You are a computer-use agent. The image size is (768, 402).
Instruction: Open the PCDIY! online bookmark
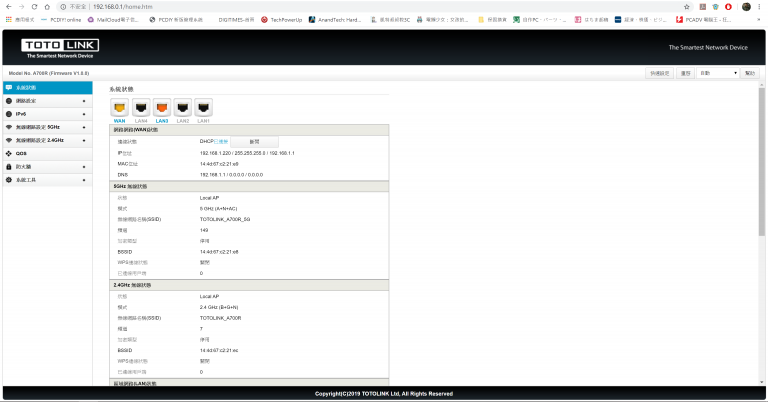tap(61, 20)
